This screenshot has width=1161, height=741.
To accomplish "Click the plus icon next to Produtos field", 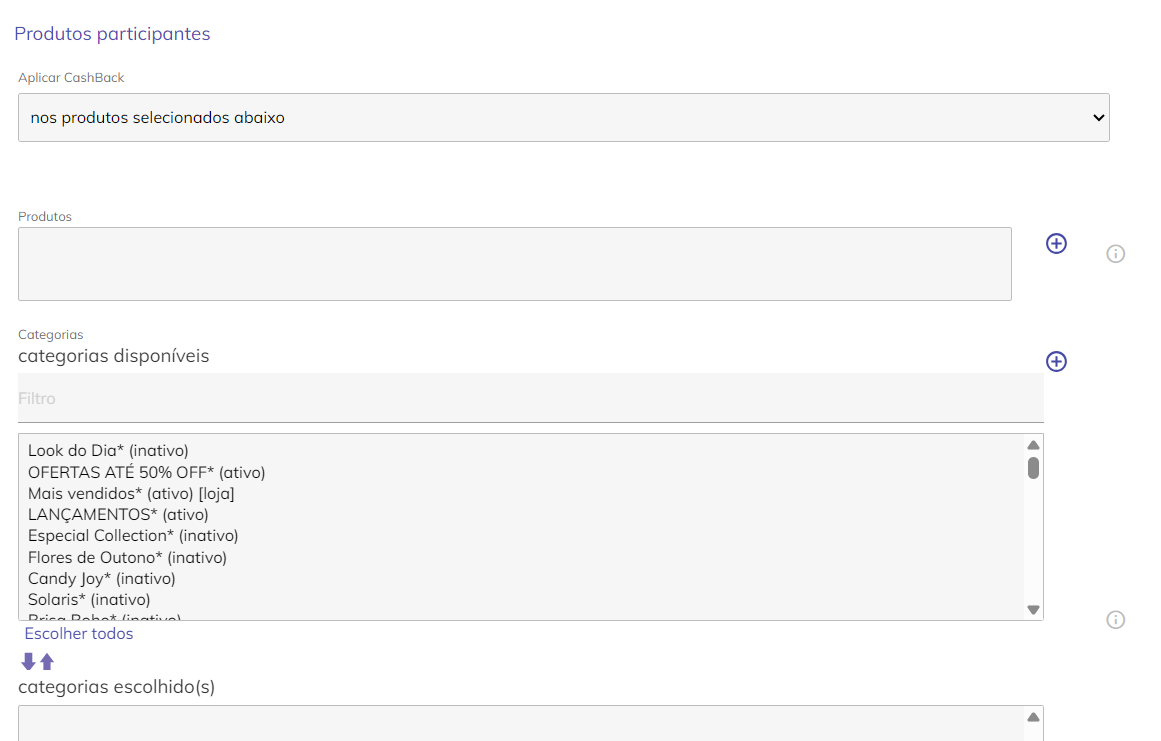I will pyautogui.click(x=1056, y=244).
